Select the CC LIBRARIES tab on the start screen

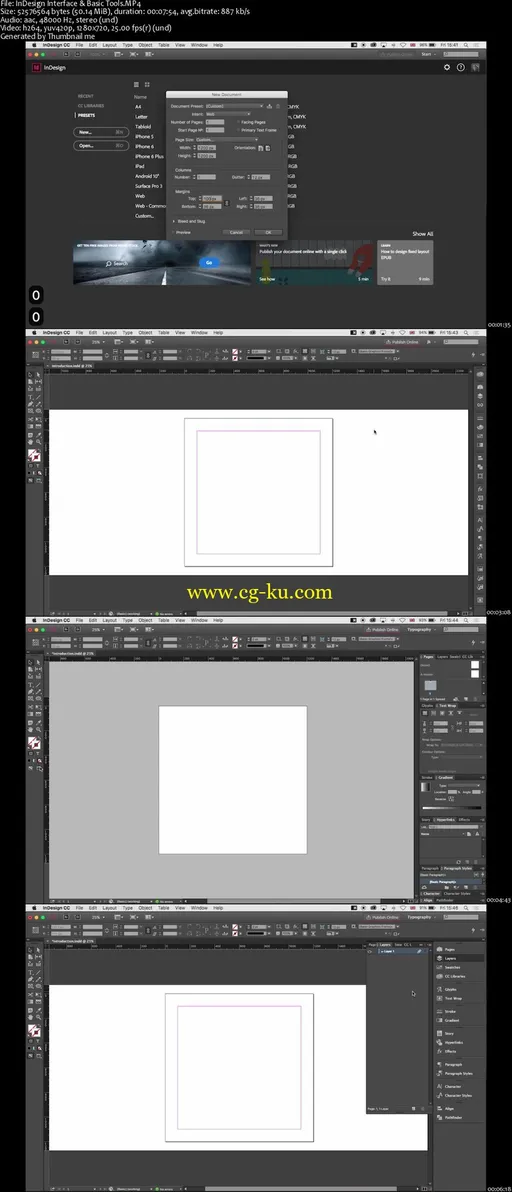(91, 106)
